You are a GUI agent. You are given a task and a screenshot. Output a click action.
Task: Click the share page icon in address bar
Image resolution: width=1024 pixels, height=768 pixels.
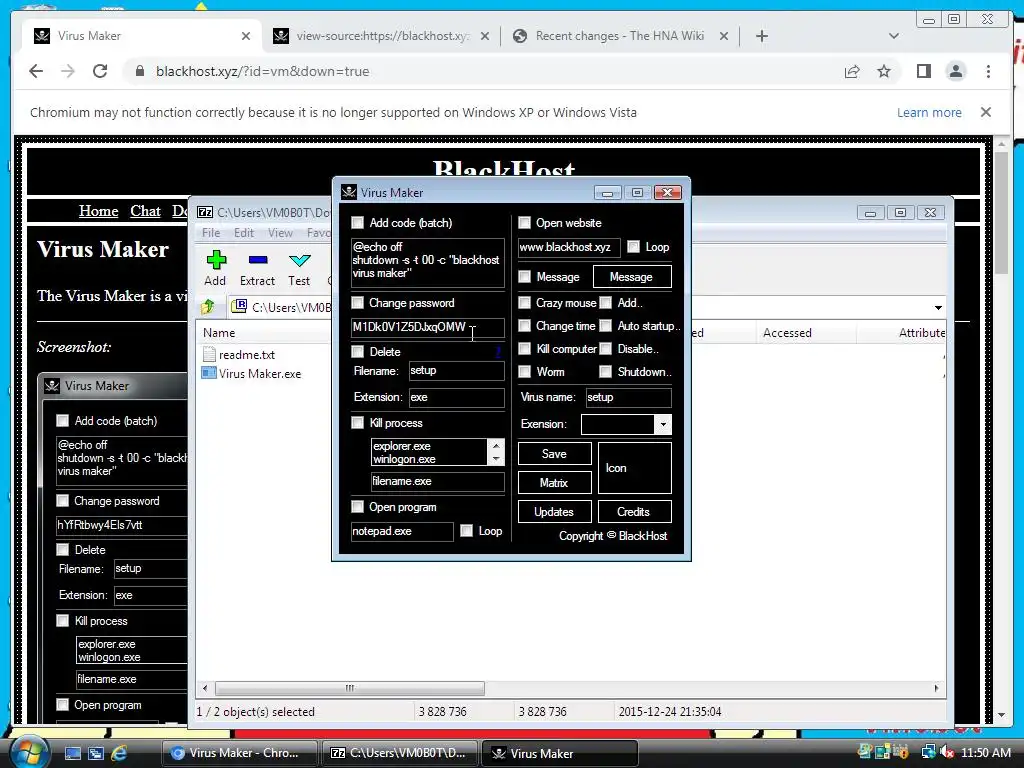852,71
